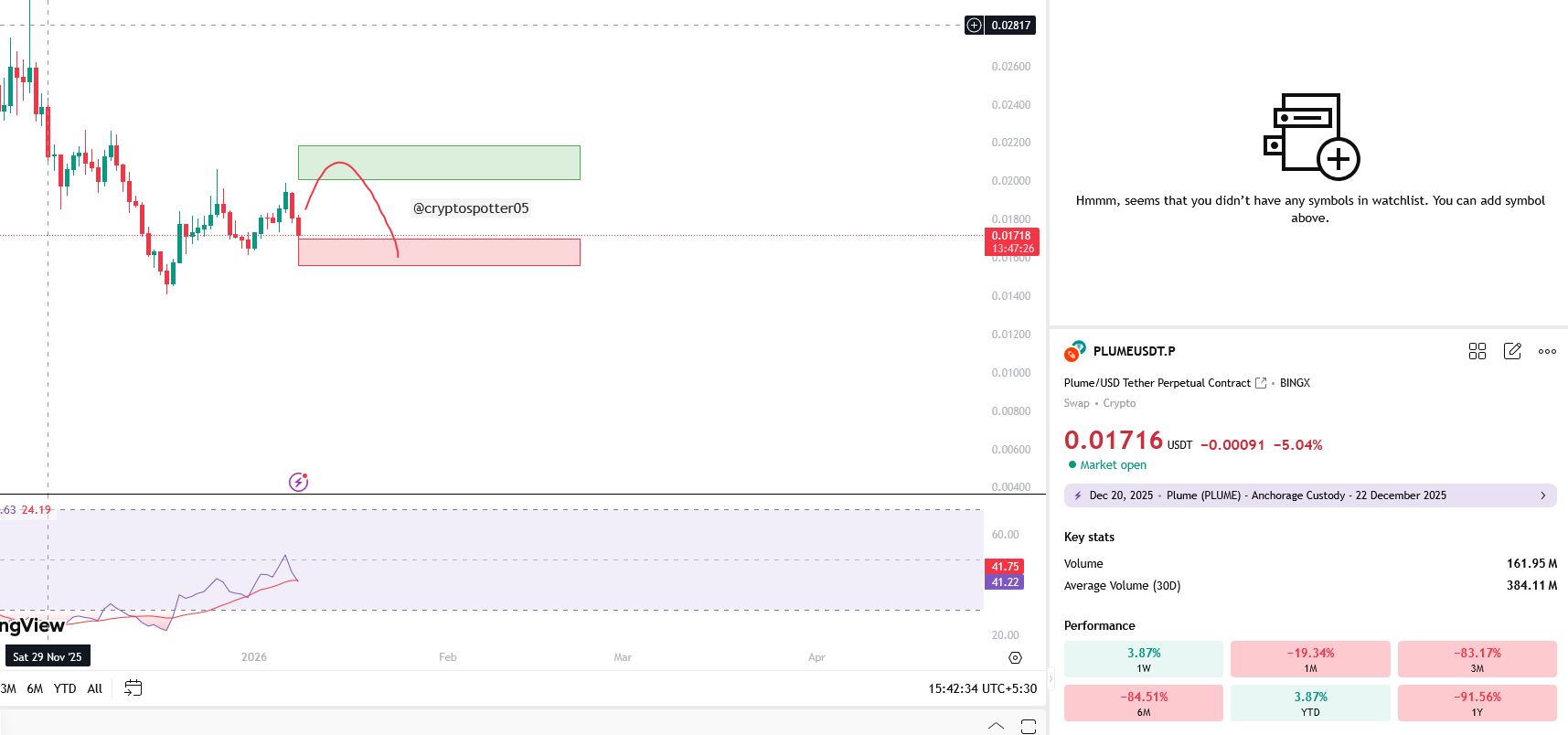
Task: Select the YTD date range
Action: click(x=65, y=688)
